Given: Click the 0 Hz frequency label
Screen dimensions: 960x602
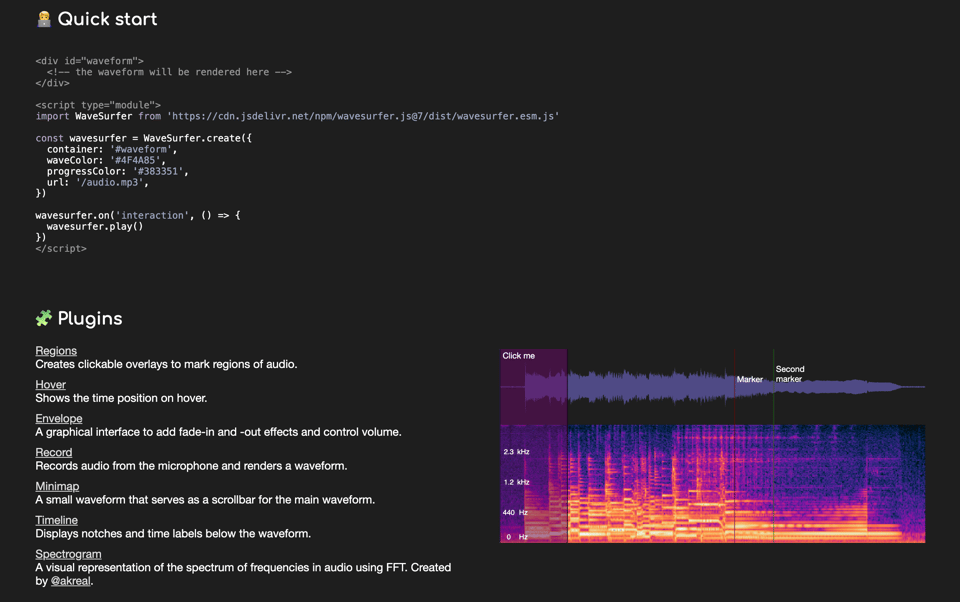Looking at the screenshot, I should pyautogui.click(x=516, y=537).
